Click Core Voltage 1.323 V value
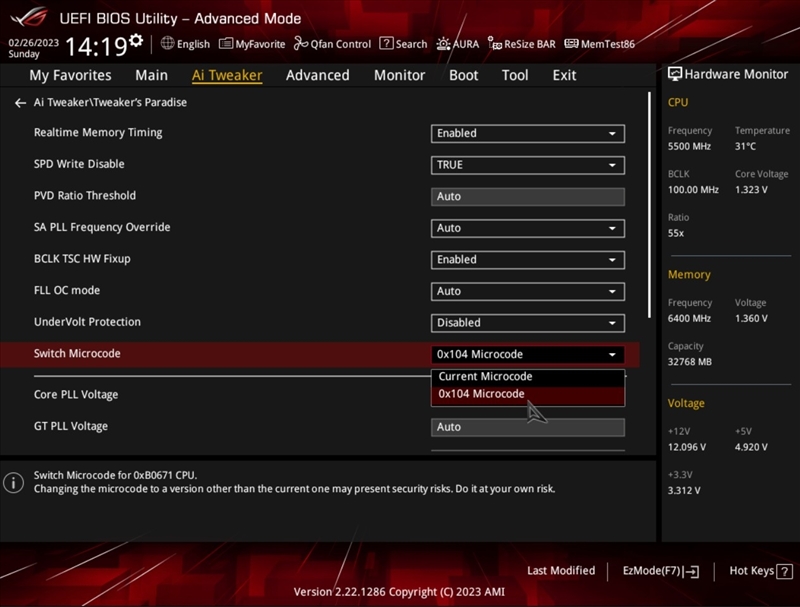The image size is (800, 607). pos(751,190)
